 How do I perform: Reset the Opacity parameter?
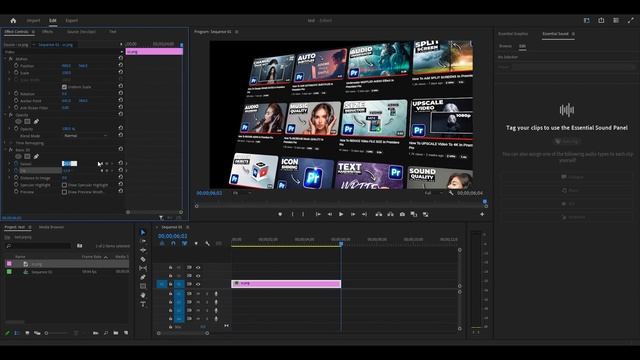coord(120,129)
